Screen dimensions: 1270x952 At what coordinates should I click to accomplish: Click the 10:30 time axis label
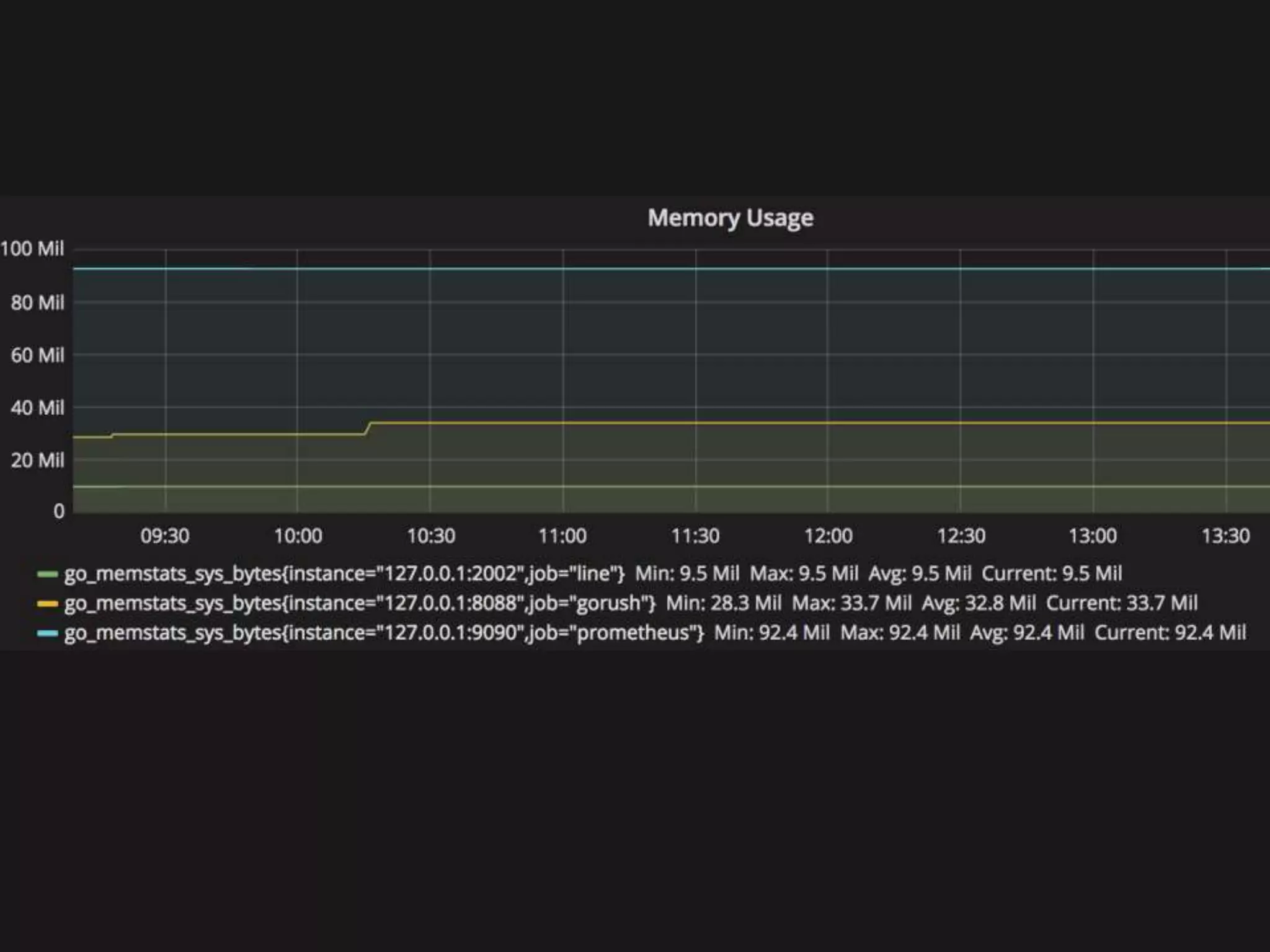pos(430,535)
